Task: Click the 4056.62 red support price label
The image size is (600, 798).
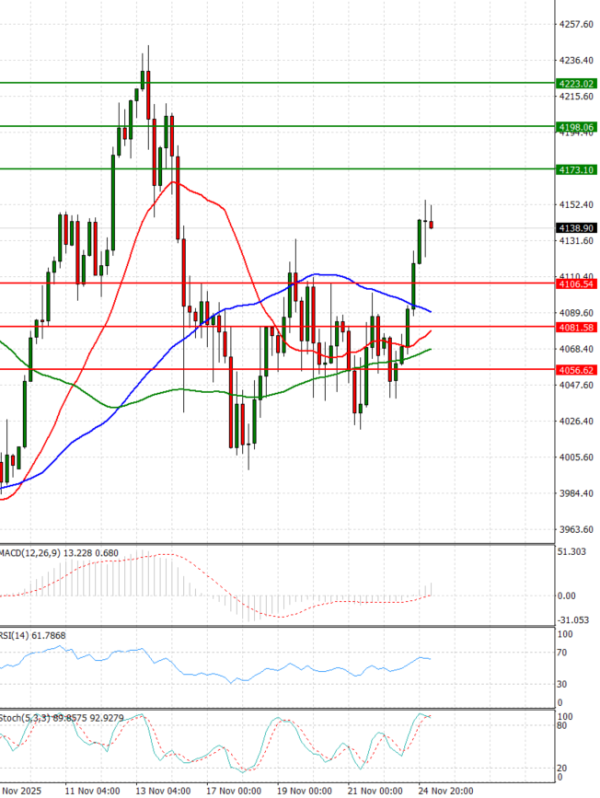Action: pos(575,370)
